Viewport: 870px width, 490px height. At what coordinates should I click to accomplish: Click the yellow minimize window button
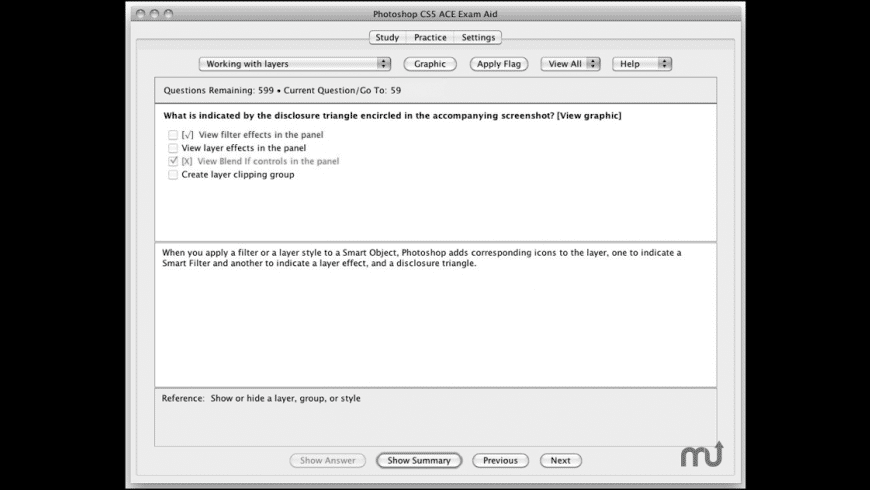tap(154, 14)
